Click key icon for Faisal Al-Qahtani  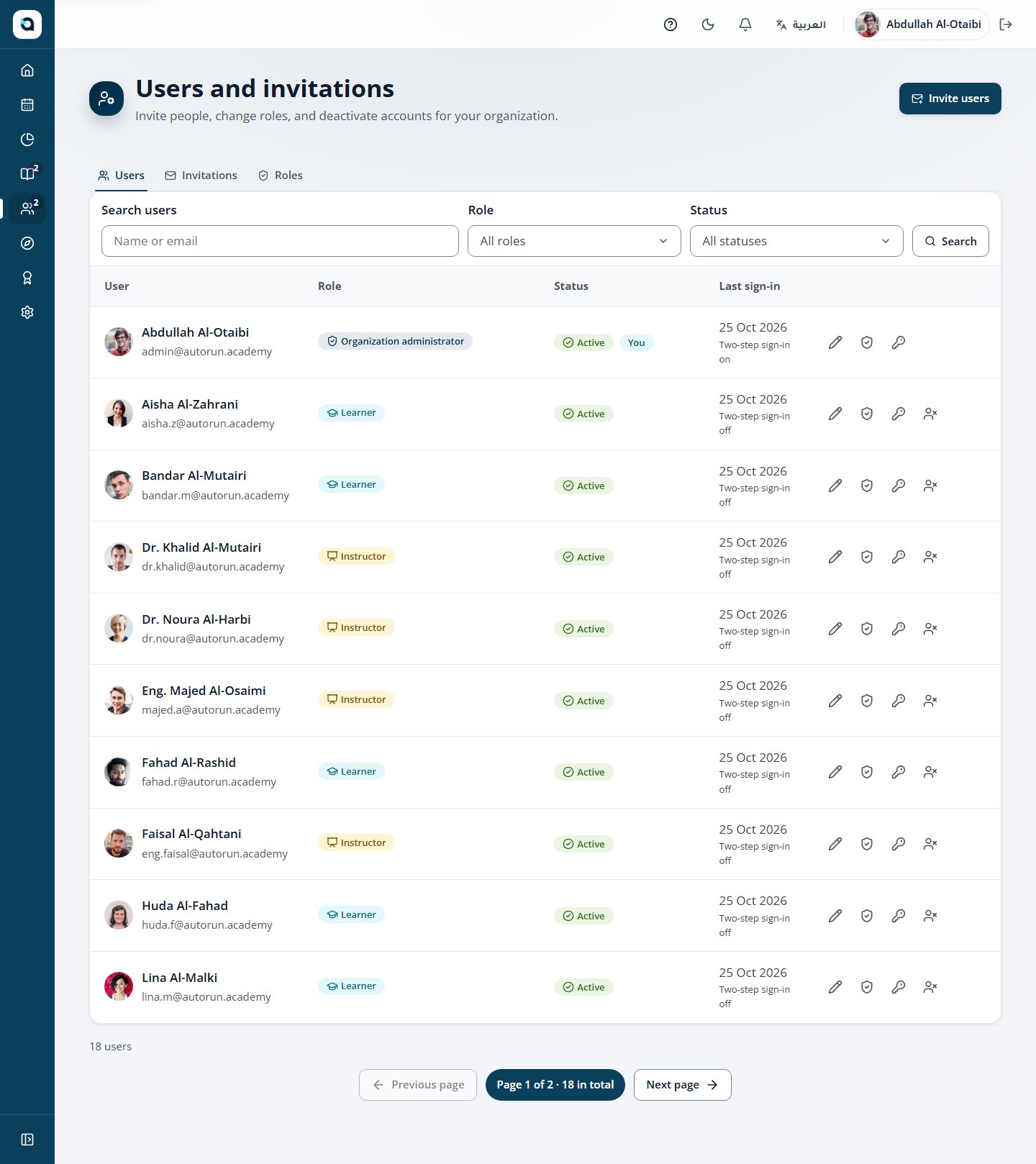899,844
